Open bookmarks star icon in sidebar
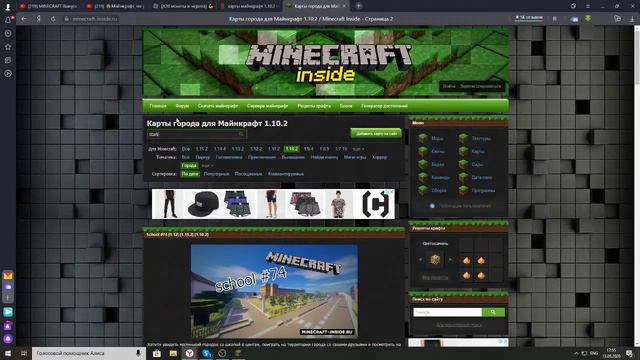The height and width of the screenshot is (360, 640). [8, 47]
